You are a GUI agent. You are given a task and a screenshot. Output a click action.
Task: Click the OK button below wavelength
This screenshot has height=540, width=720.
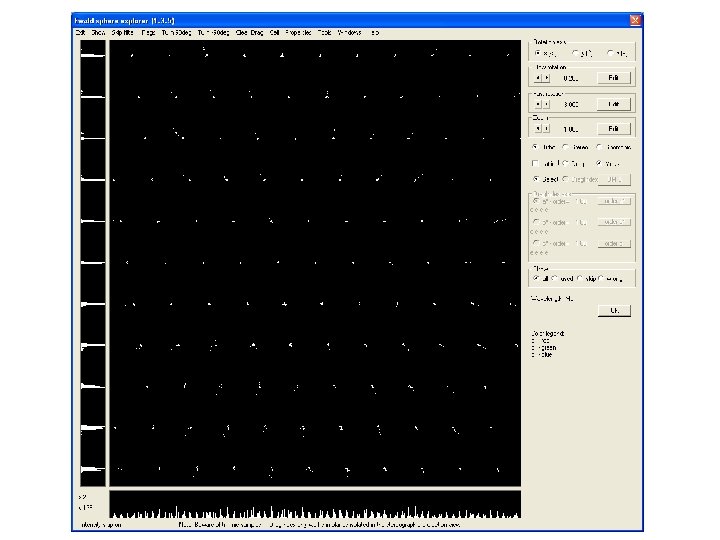point(614,311)
